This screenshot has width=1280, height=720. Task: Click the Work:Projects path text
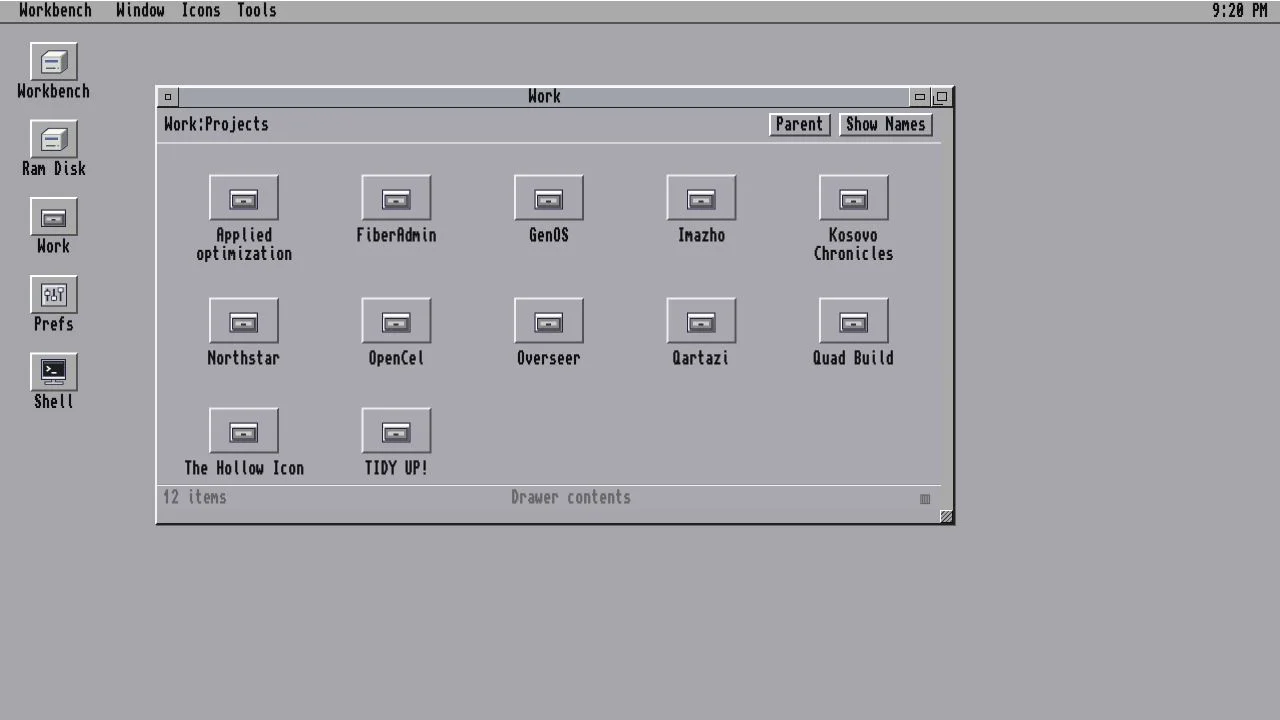216,124
